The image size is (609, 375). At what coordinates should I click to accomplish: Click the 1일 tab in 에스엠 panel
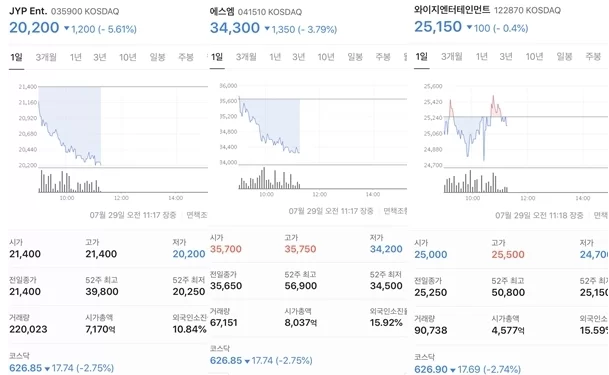217,57
